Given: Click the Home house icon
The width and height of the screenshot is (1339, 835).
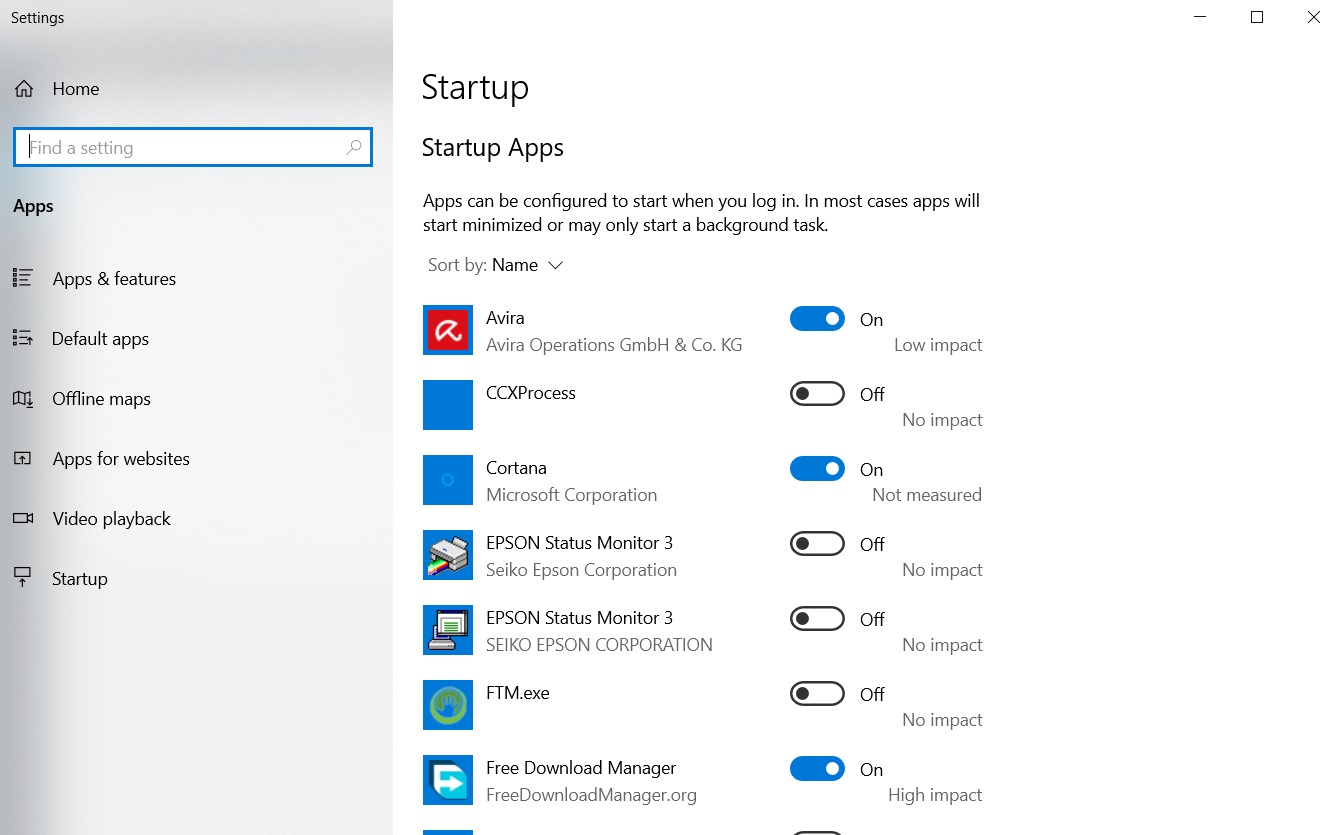Looking at the screenshot, I should tap(24, 89).
